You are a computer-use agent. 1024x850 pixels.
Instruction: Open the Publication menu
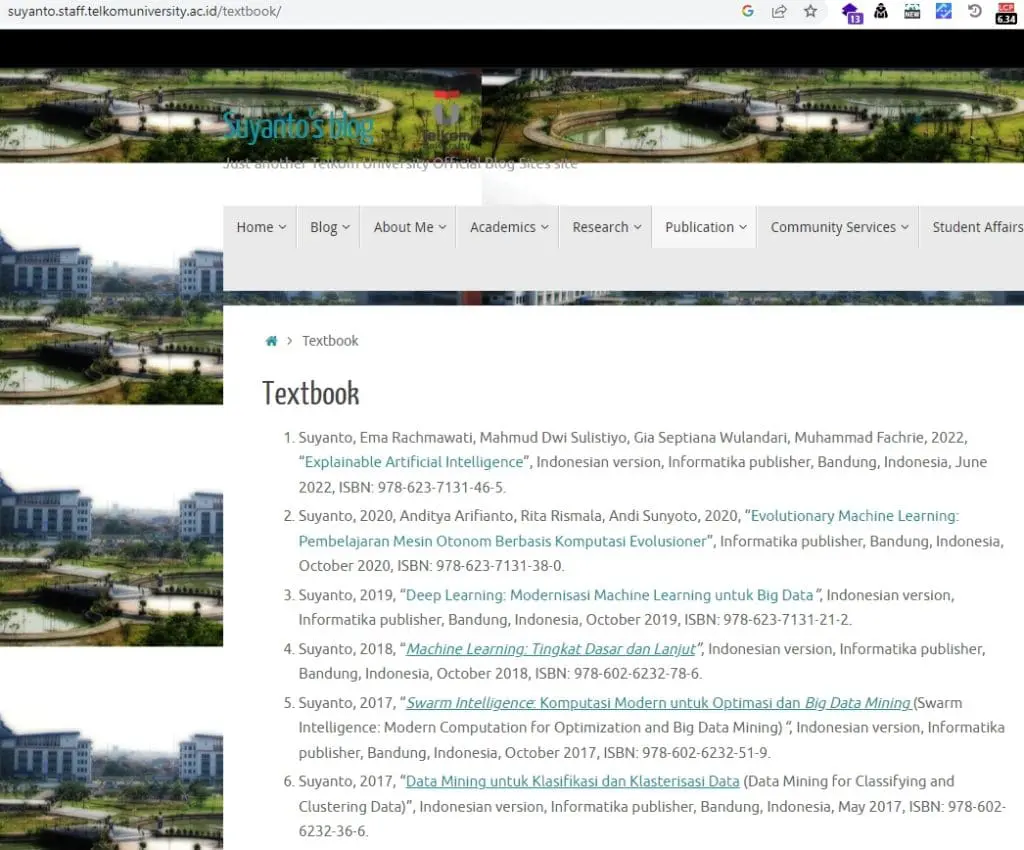pos(705,227)
